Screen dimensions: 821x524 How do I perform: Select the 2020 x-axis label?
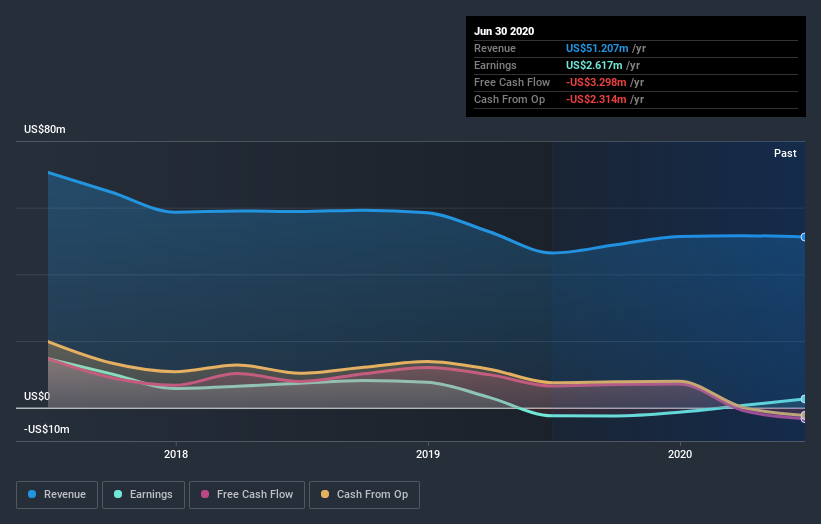tap(680, 454)
